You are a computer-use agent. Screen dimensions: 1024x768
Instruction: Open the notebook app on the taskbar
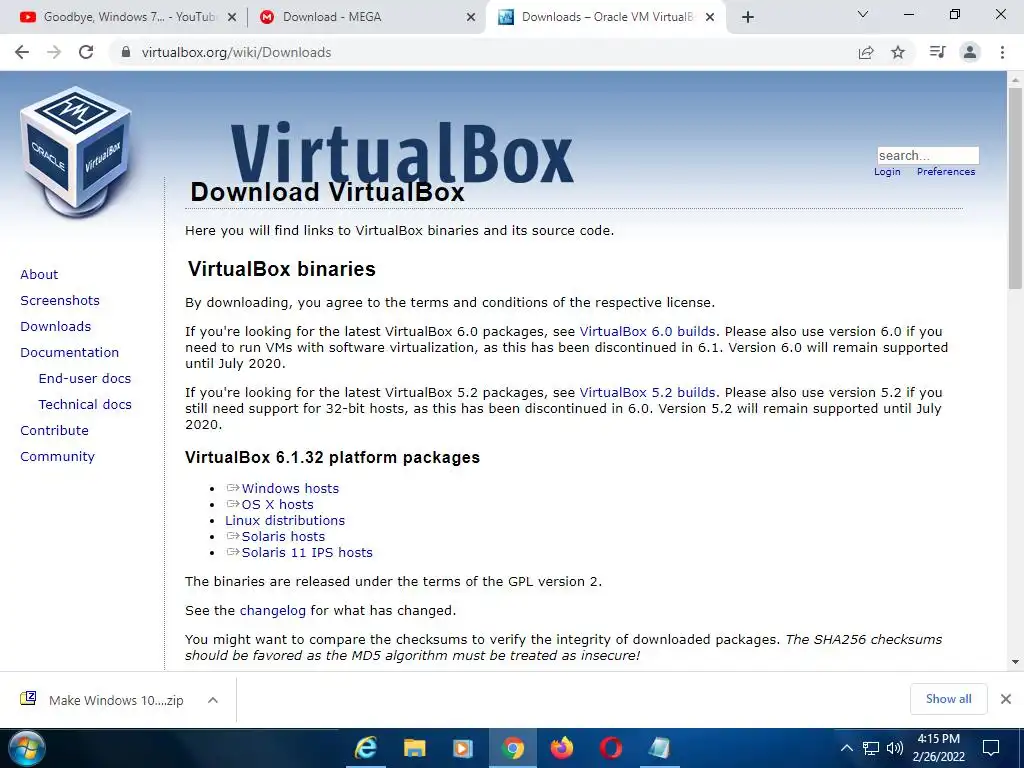659,748
